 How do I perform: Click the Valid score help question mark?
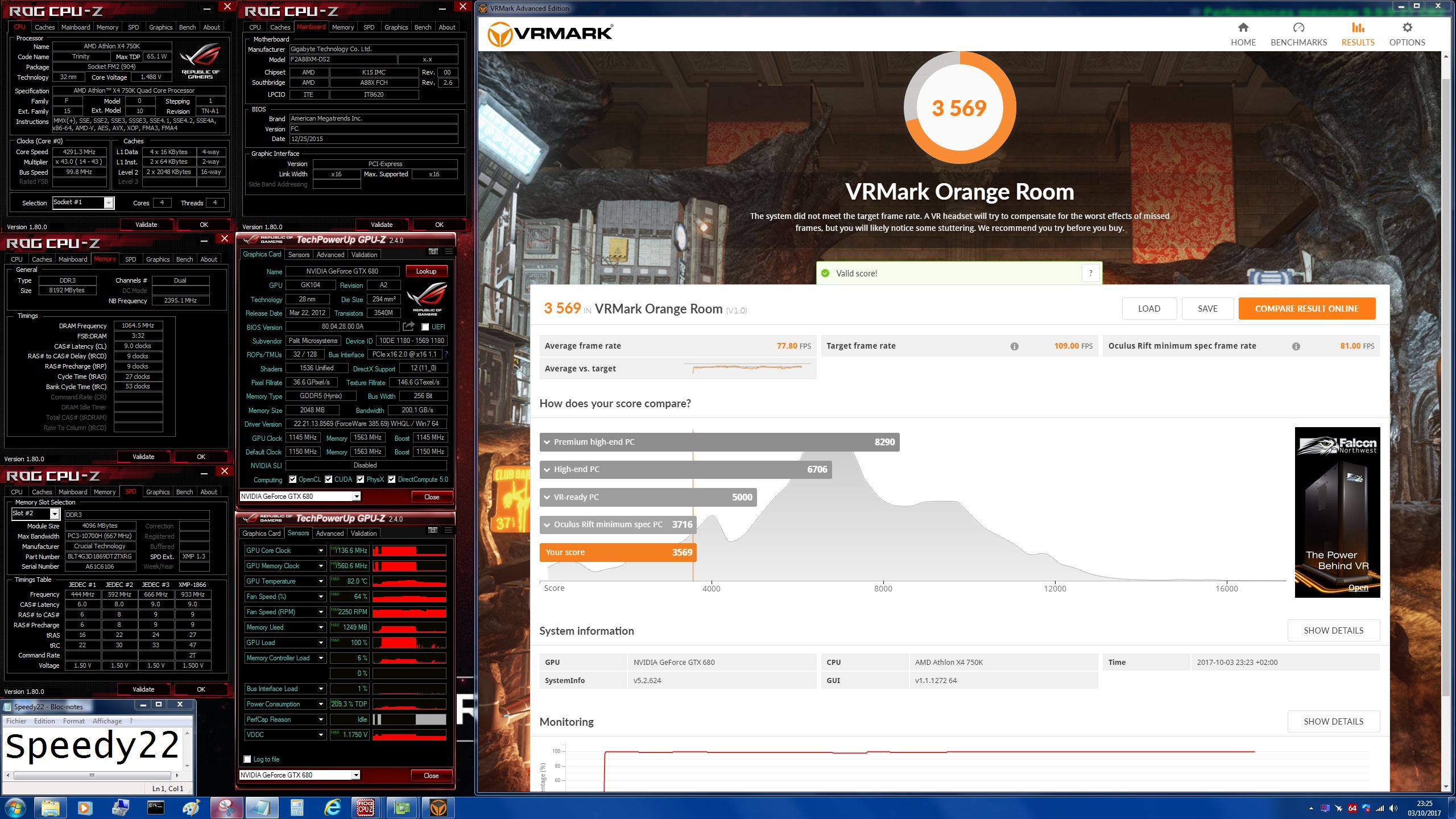click(x=1090, y=273)
